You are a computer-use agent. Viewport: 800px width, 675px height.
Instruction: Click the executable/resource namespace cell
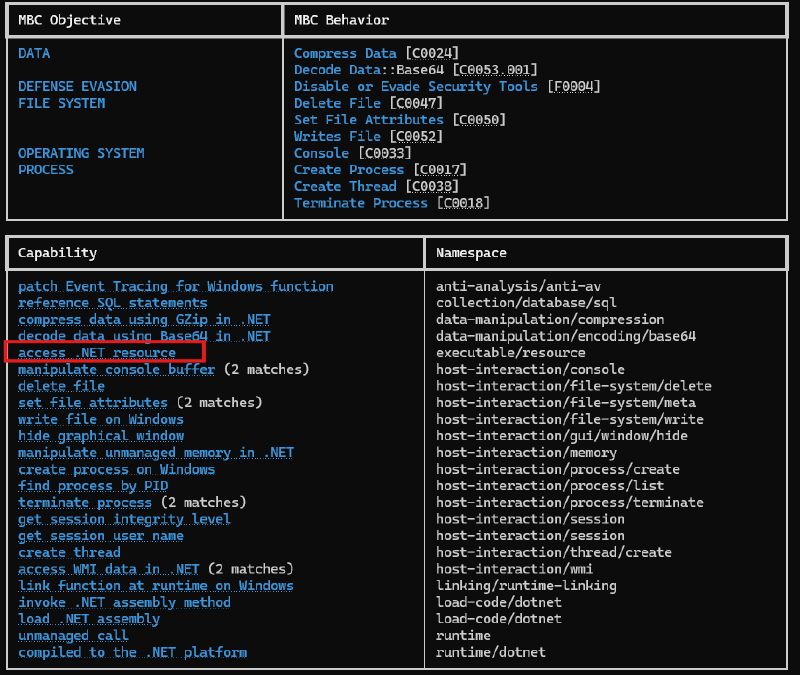(511, 353)
